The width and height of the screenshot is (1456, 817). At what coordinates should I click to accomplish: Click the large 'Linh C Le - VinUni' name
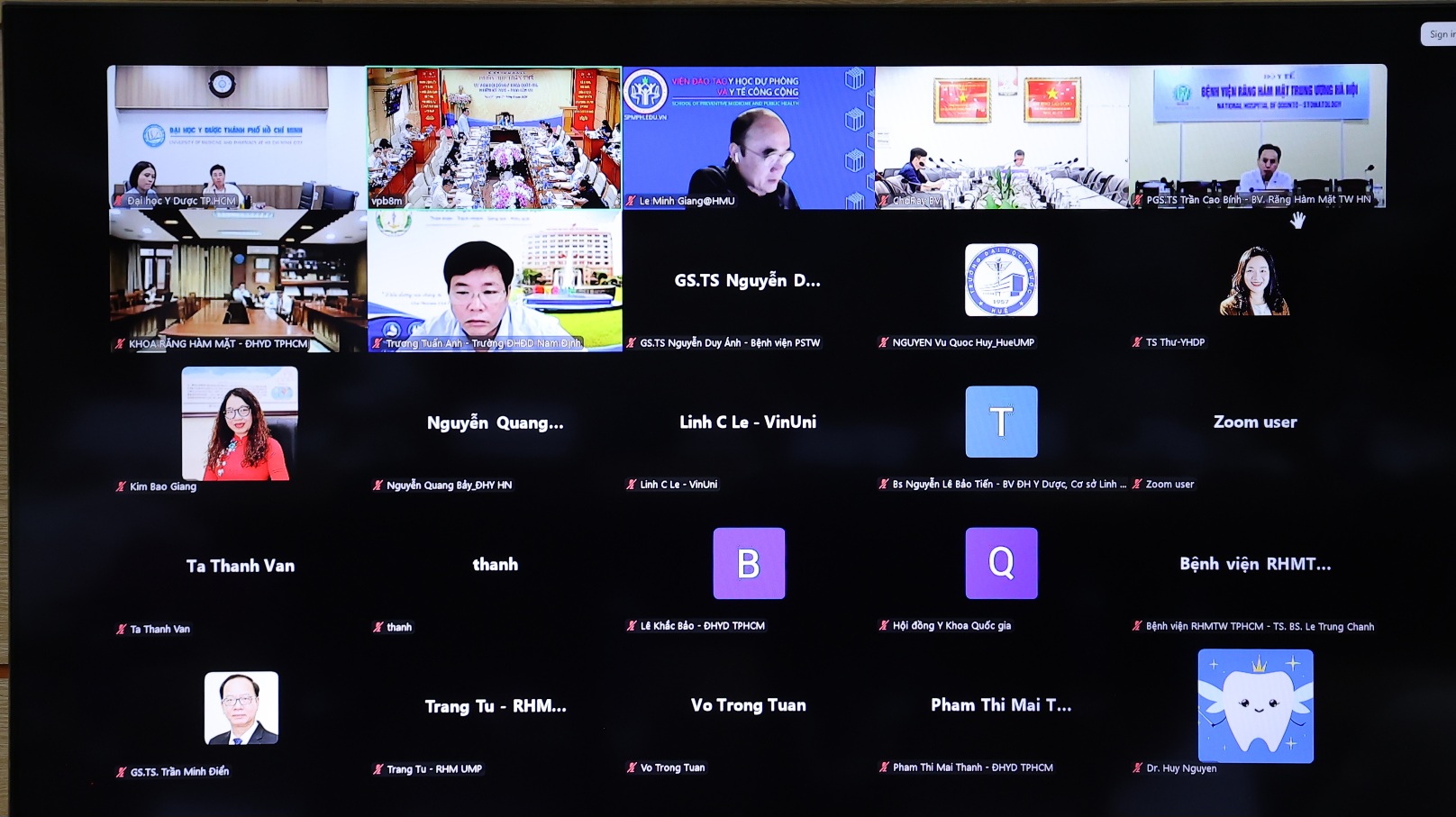point(748,422)
